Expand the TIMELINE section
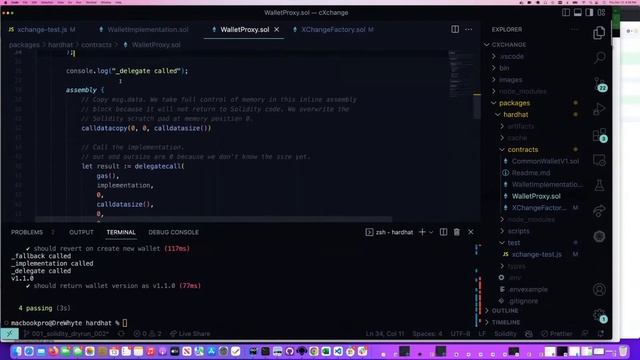 pyautogui.click(x=506, y=322)
